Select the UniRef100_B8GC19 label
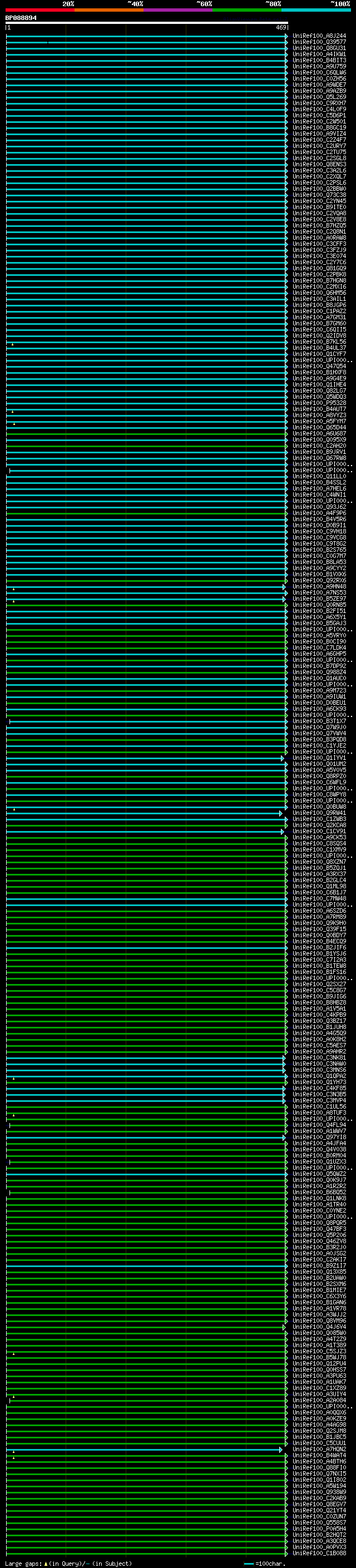Image resolution: width=356 pixels, height=1568 pixels. tap(319, 128)
